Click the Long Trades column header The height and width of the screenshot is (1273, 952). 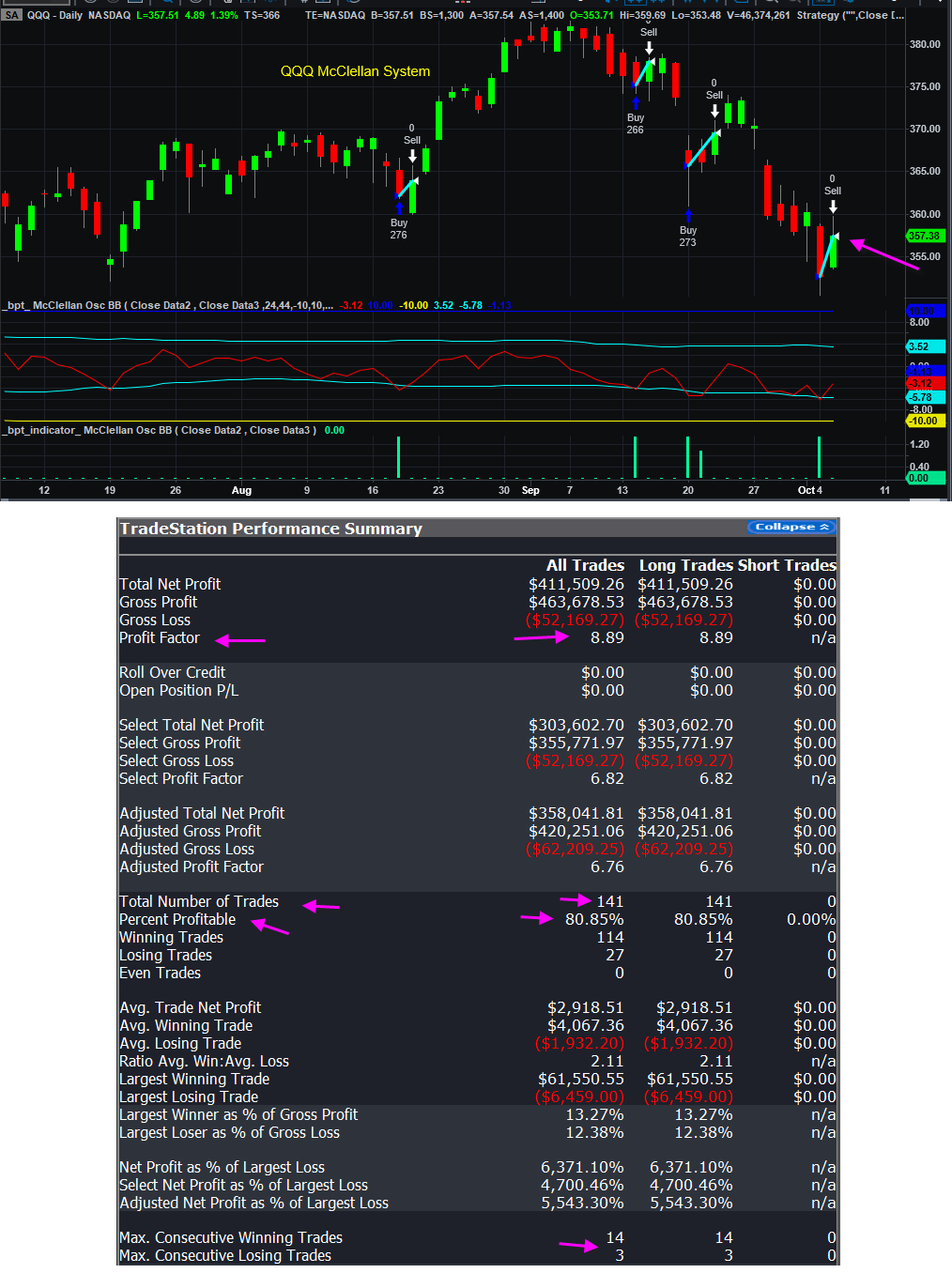pos(686,565)
